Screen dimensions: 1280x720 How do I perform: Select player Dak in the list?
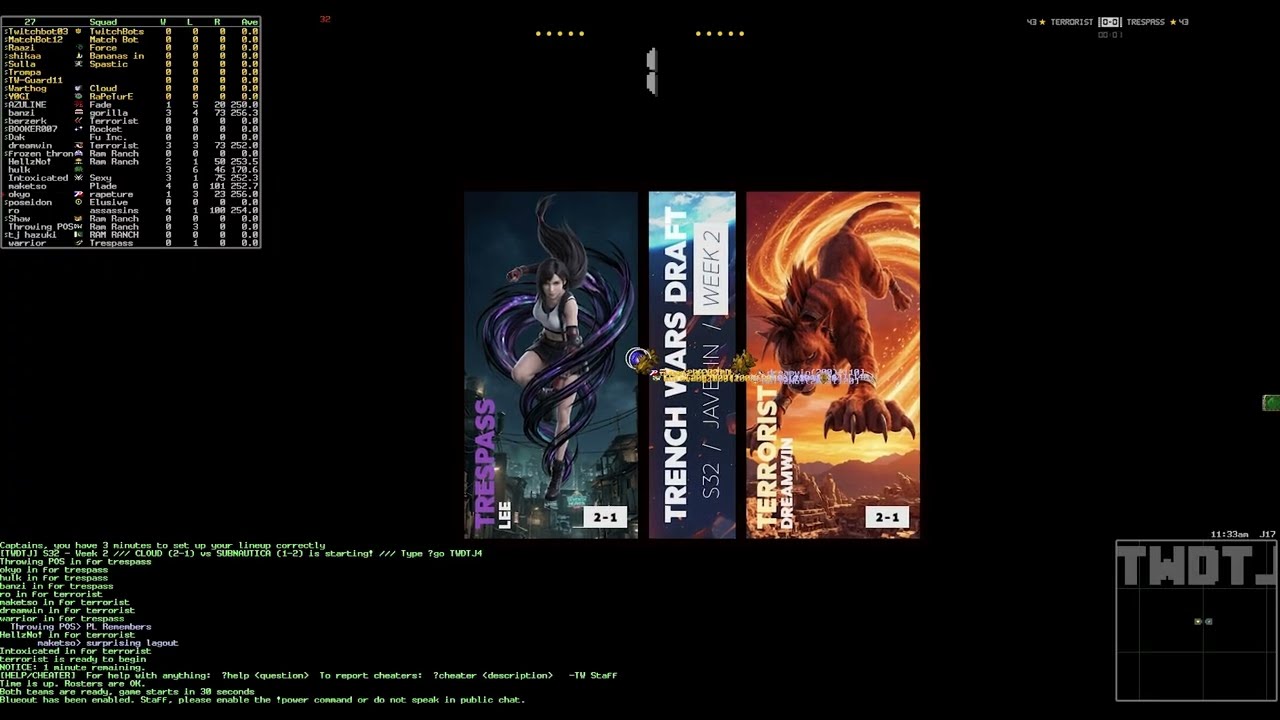15,137
